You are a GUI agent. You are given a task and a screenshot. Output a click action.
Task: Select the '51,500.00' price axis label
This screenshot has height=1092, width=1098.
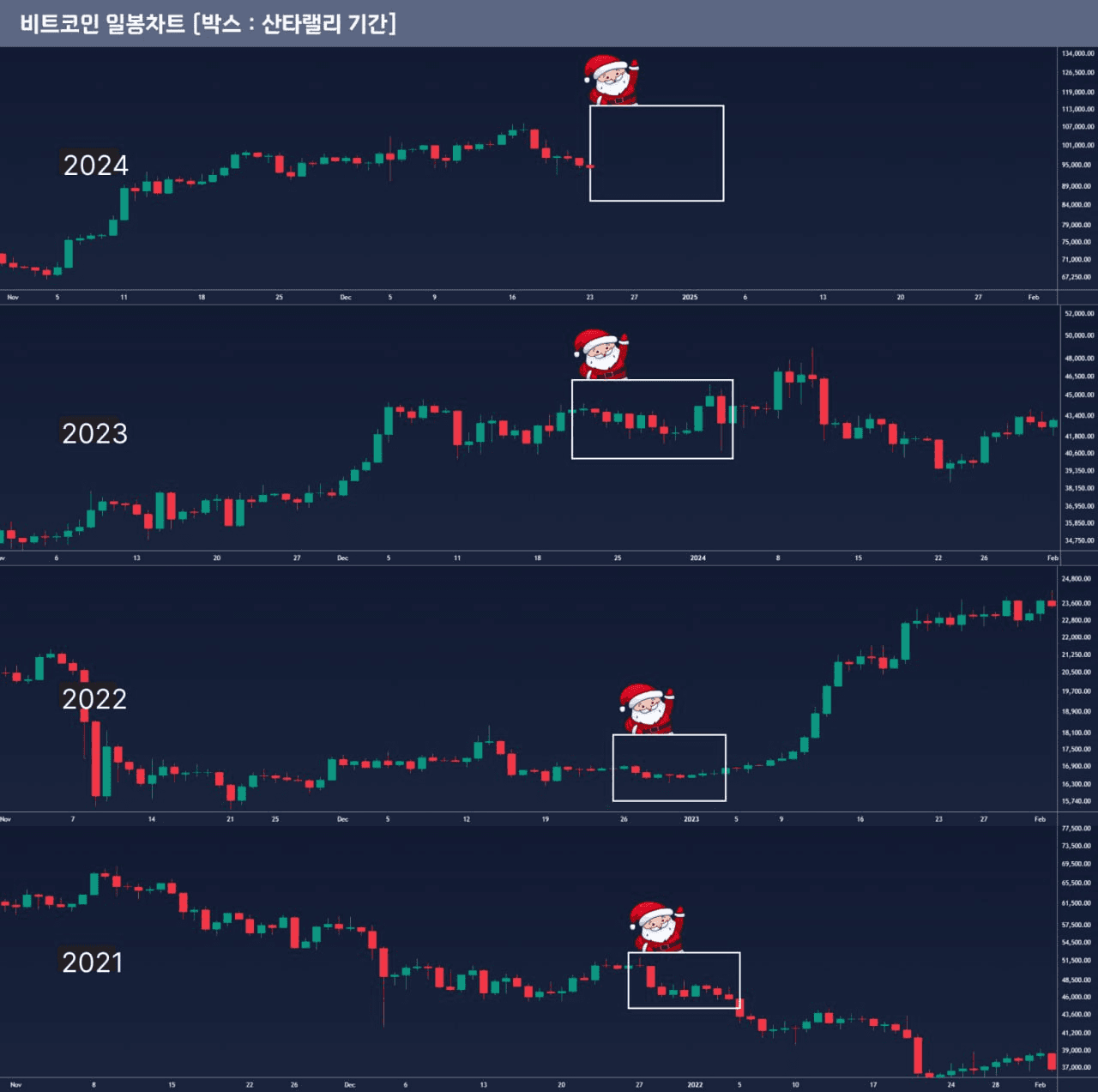(x=1077, y=961)
